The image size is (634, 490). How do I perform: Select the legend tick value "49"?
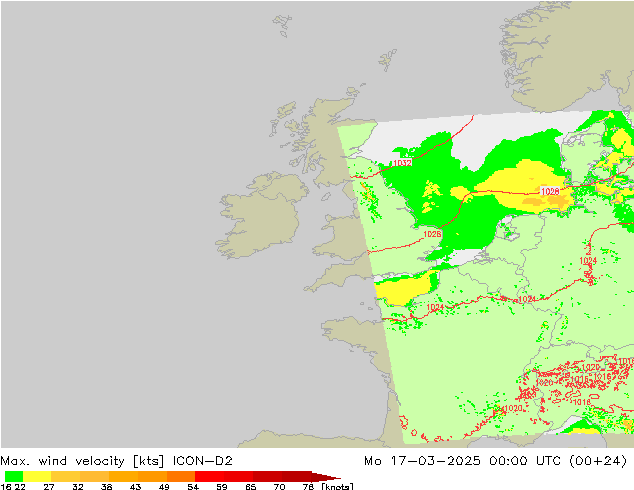tap(164, 486)
